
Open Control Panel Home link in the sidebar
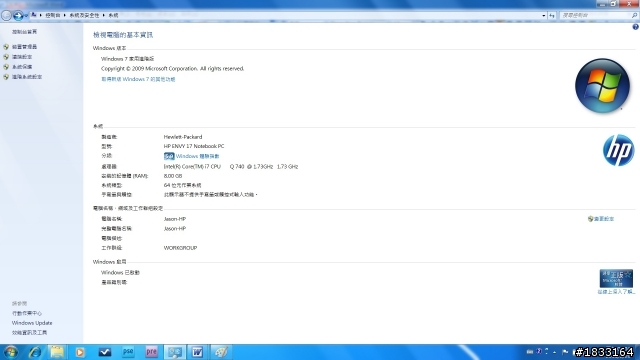(24, 32)
